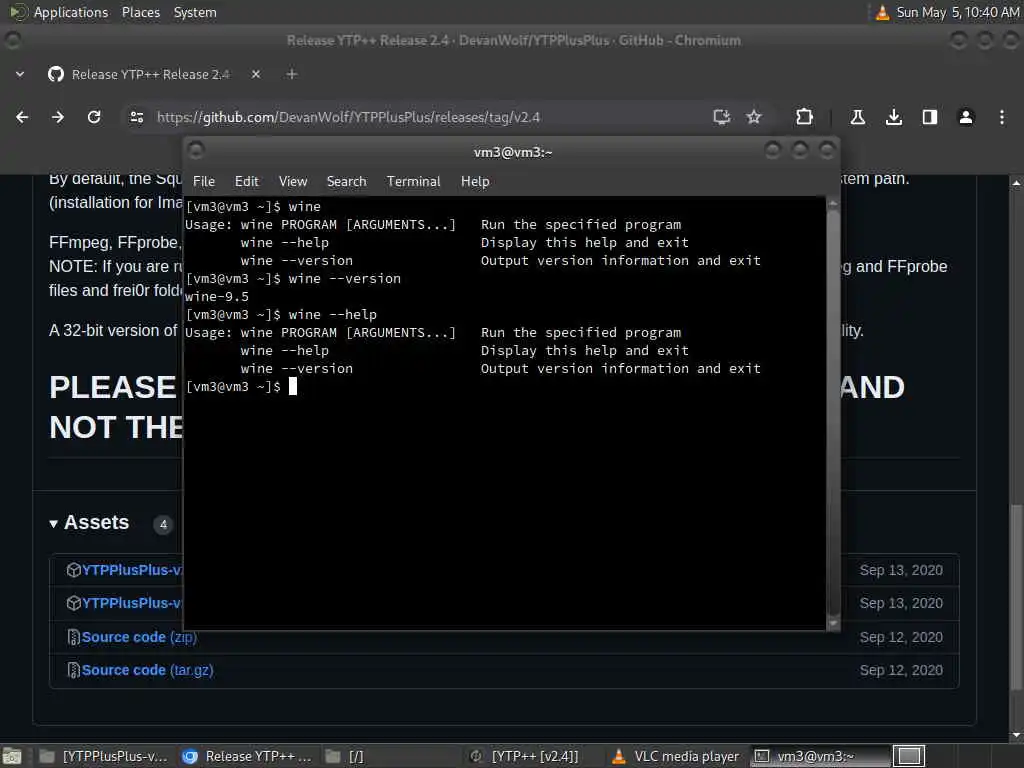
Task: Click the Source code tar.gz file icon
Action: [74, 670]
